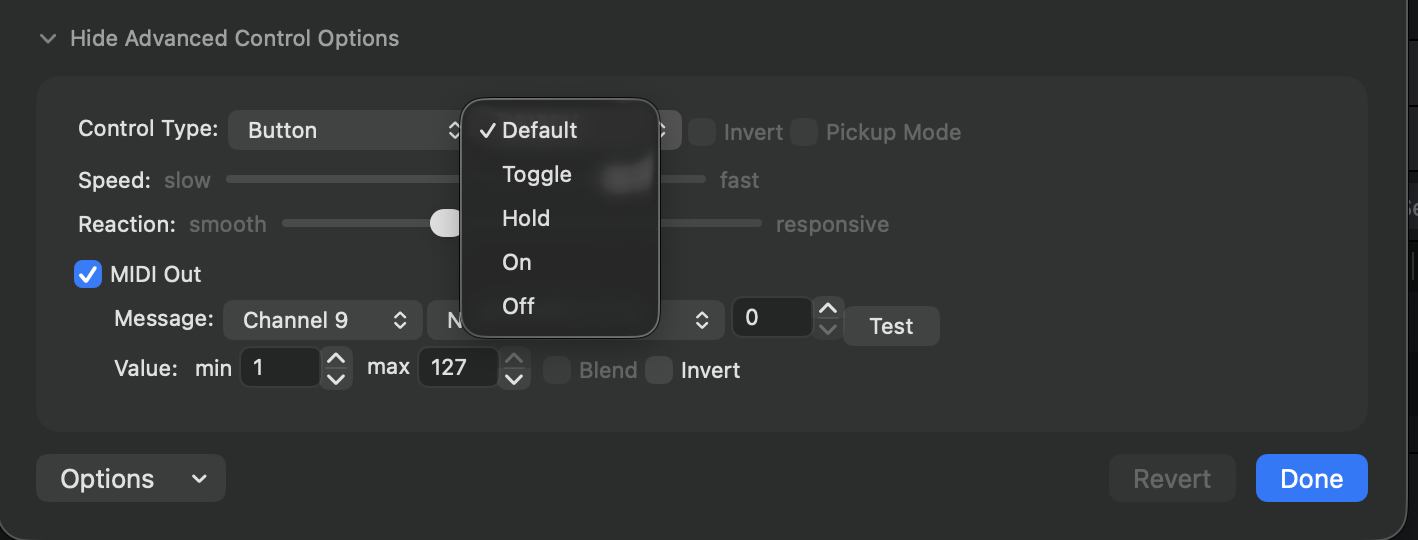Enable the Invert checkbox beside Pickup Mode
The image size is (1418, 540).
coord(702,132)
